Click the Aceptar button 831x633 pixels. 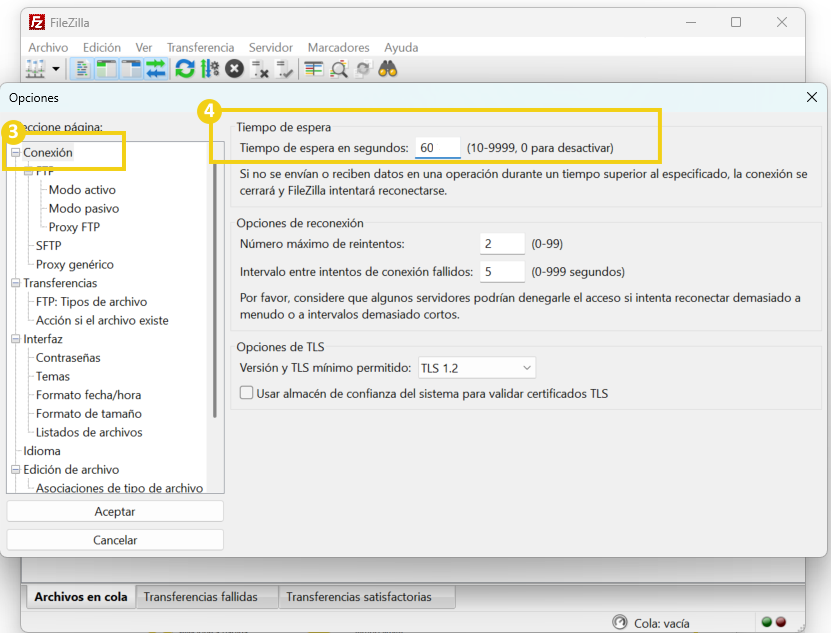(115, 512)
